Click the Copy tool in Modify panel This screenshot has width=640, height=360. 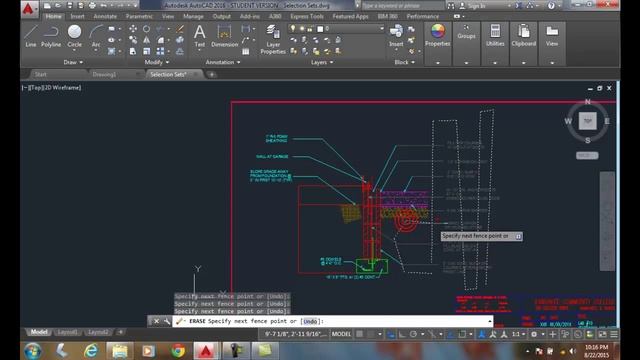(133, 40)
